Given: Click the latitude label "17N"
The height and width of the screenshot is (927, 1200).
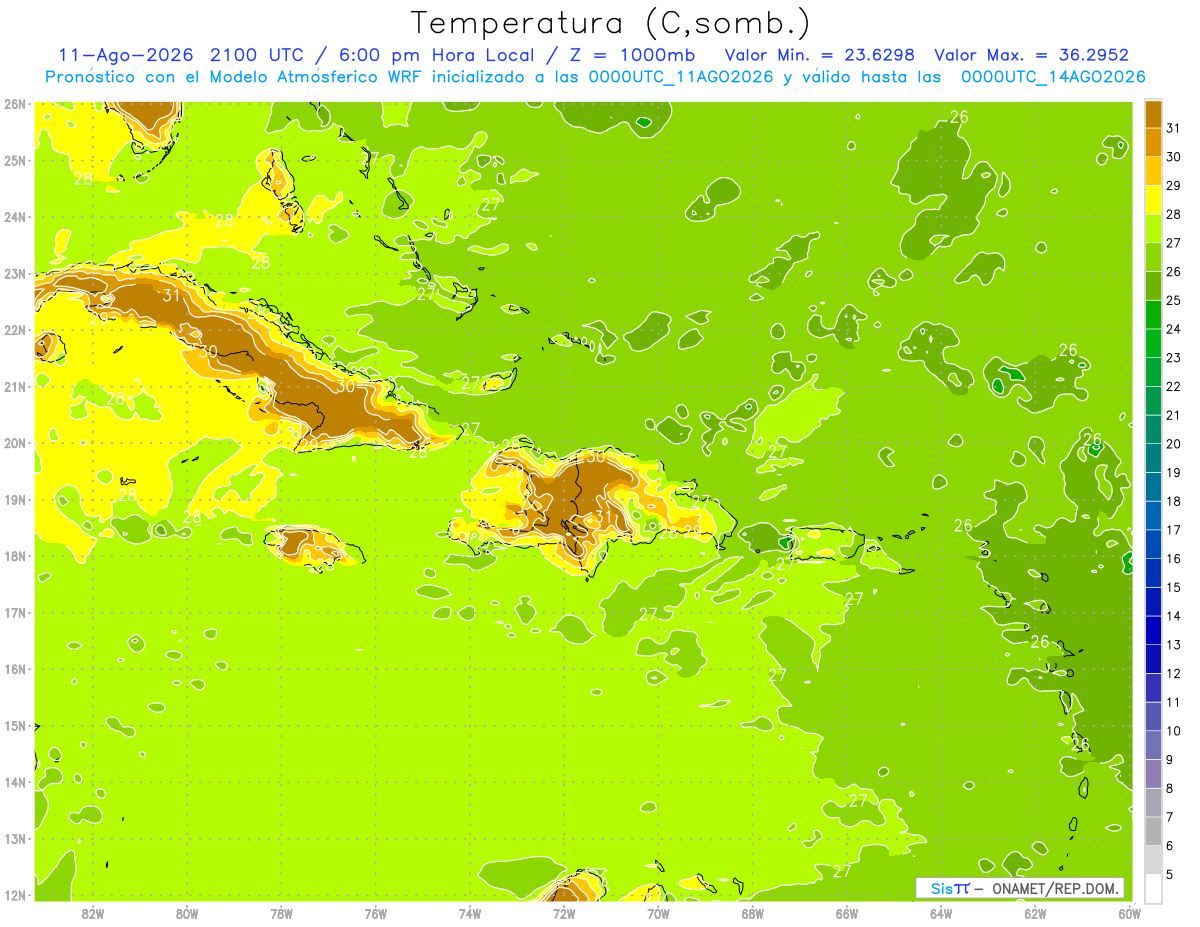Looking at the screenshot, I should coord(15,613).
